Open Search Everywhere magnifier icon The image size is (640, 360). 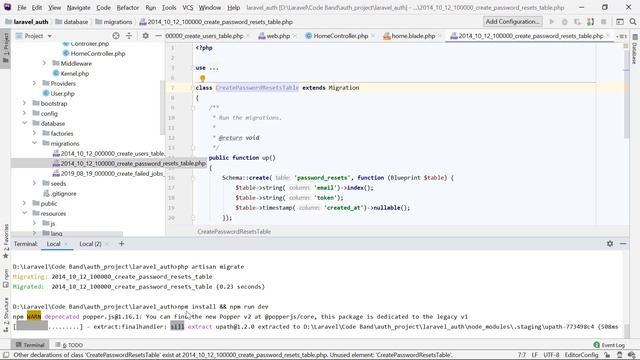click(x=633, y=22)
